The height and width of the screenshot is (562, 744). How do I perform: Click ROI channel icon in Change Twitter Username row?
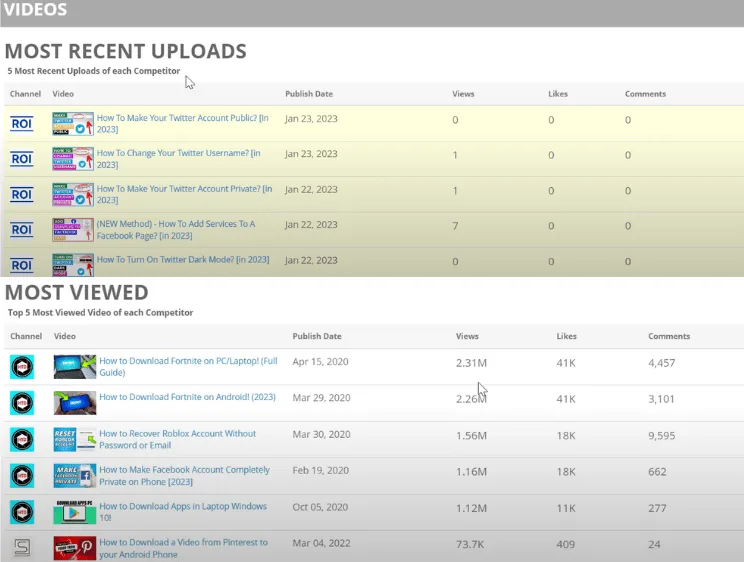click(22, 159)
